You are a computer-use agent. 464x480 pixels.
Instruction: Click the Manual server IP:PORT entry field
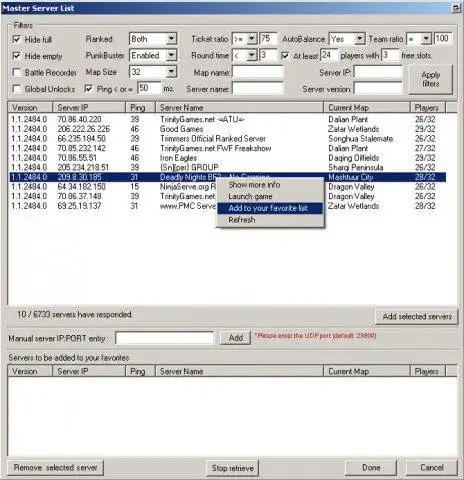[165, 338]
